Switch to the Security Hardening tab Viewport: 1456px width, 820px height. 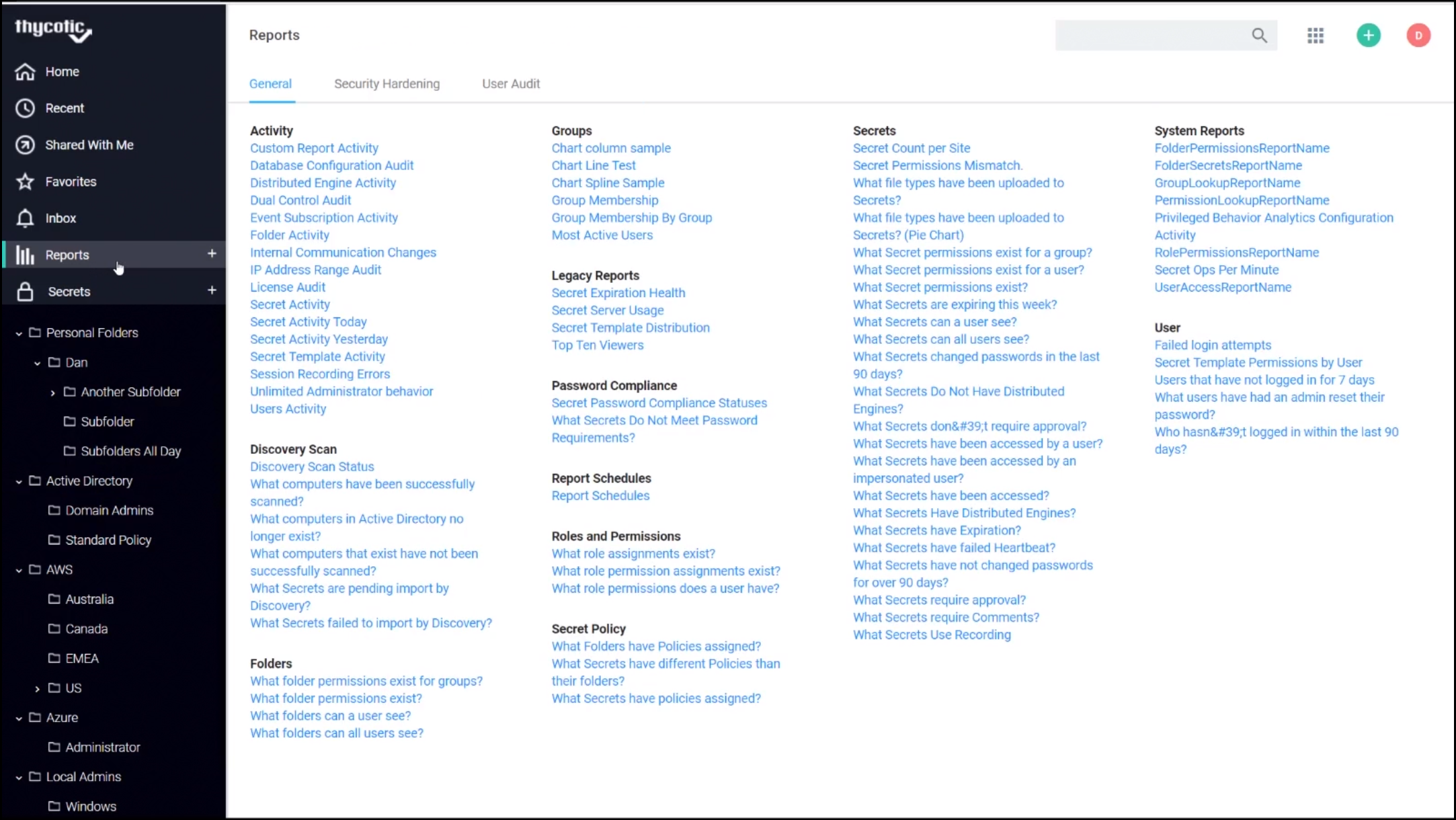(x=387, y=84)
